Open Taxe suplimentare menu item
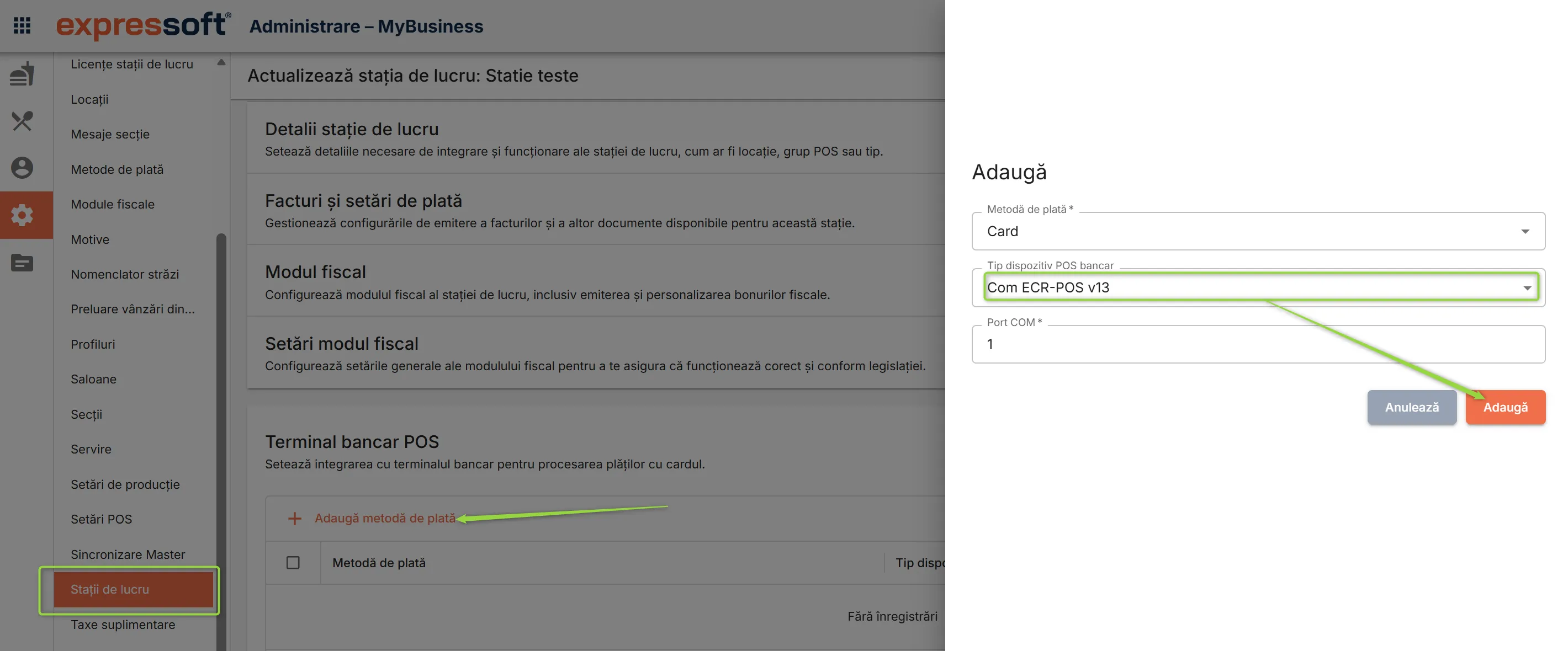1568x651 pixels. 123,625
